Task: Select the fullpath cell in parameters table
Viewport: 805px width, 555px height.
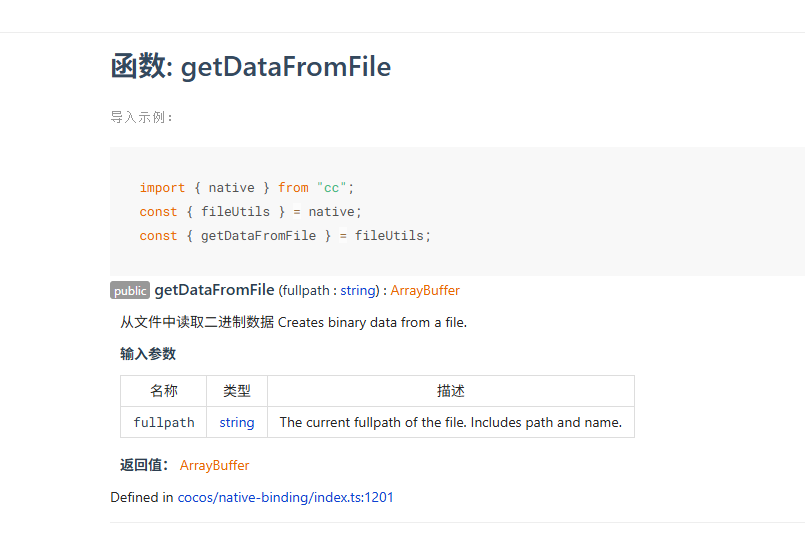Action: [164, 423]
